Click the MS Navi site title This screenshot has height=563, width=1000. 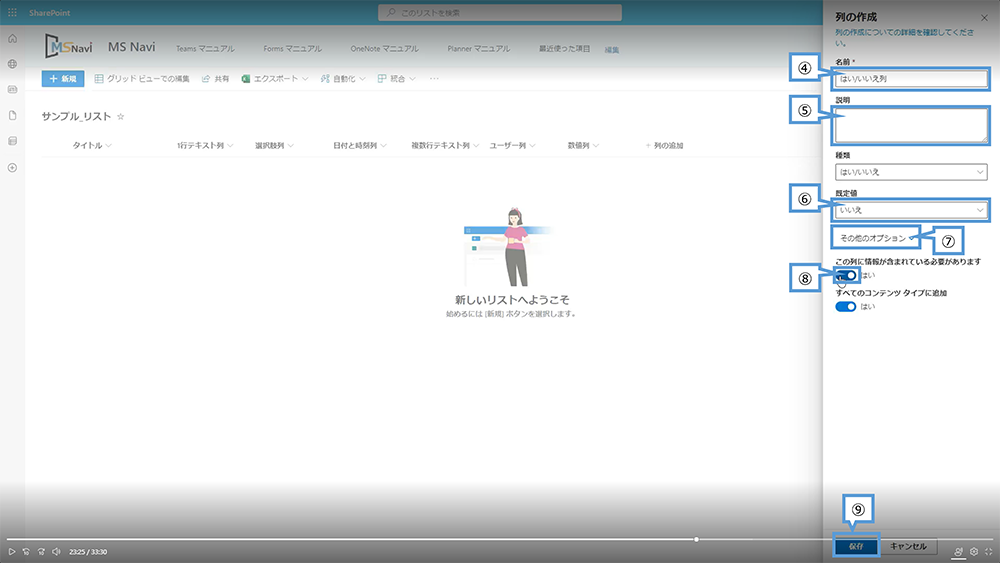(x=131, y=47)
